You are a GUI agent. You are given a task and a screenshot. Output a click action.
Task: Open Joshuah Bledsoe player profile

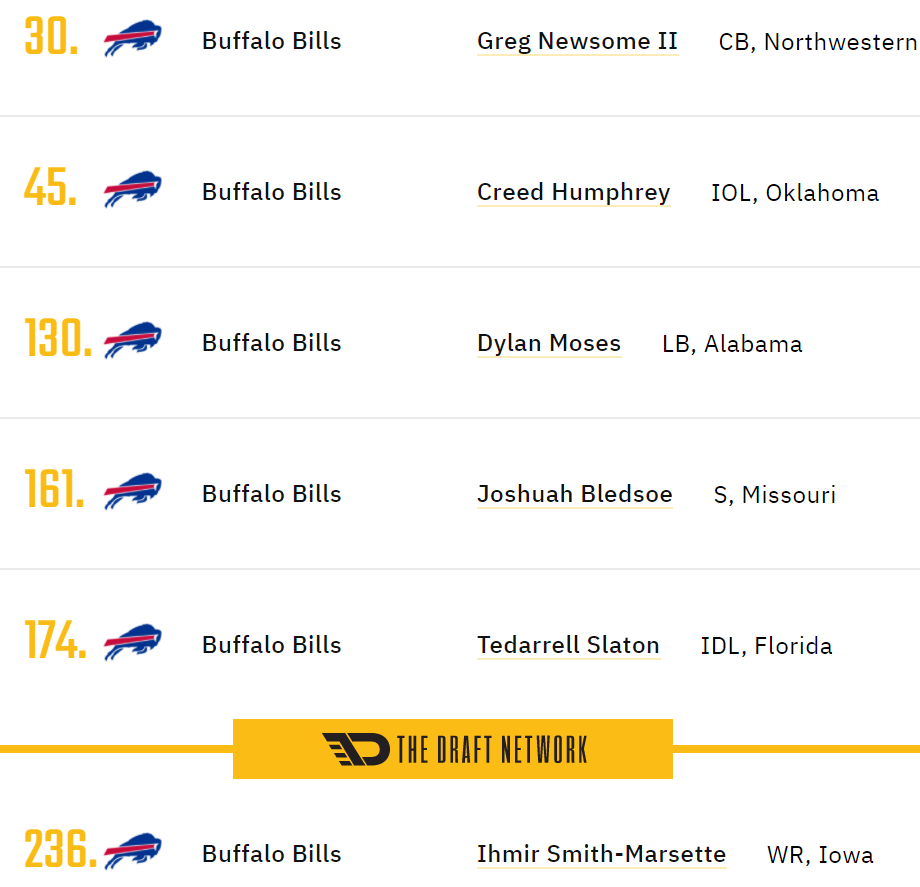[574, 494]
